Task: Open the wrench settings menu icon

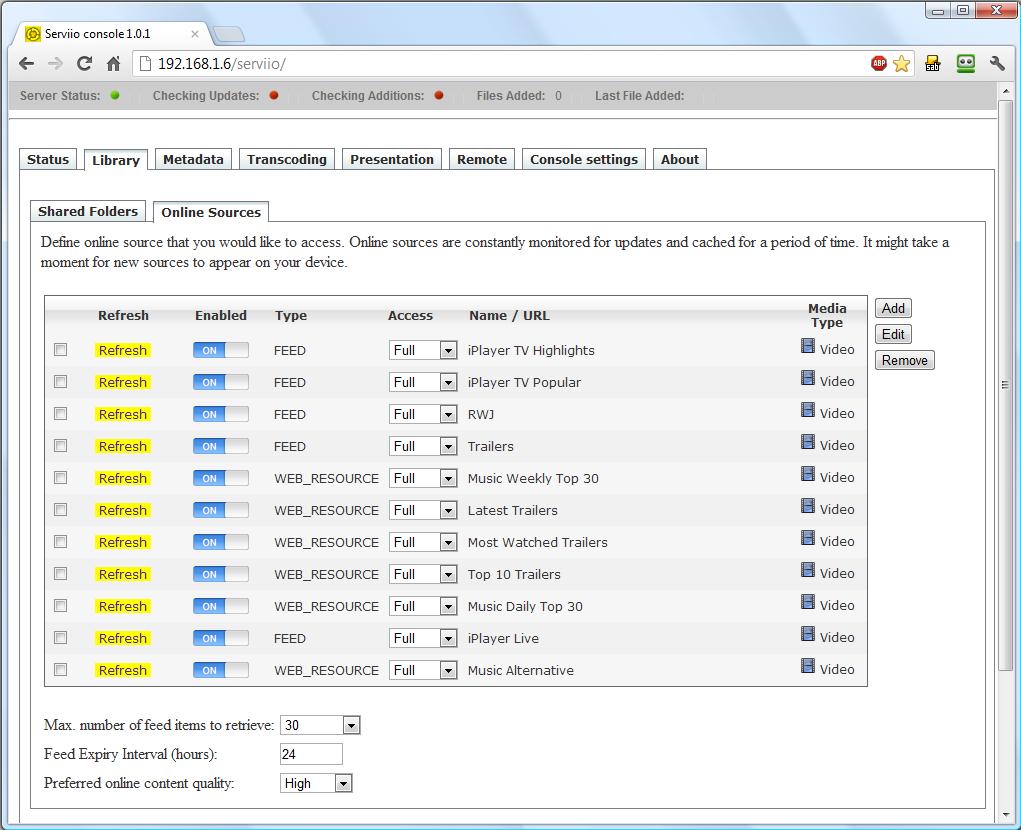Action: click(997, 64)
